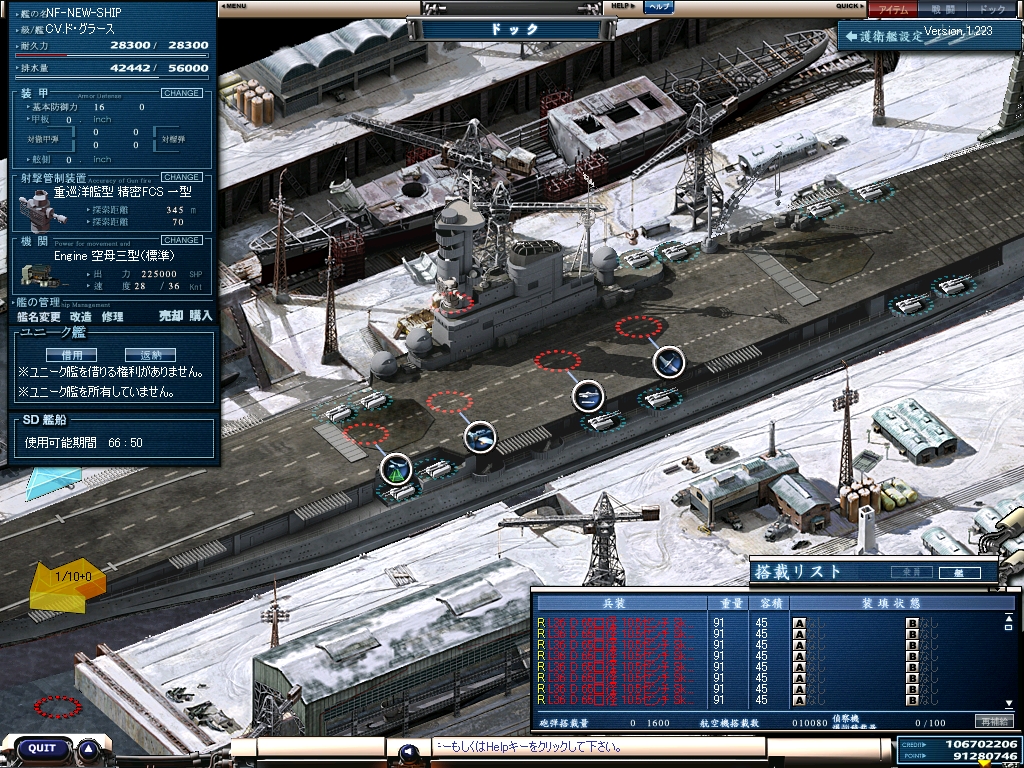The height and width of the screenshot is (768, 1024).
Task: Select the aircraft slot icon nearest the crane
Action: click(x=669, y=362)
